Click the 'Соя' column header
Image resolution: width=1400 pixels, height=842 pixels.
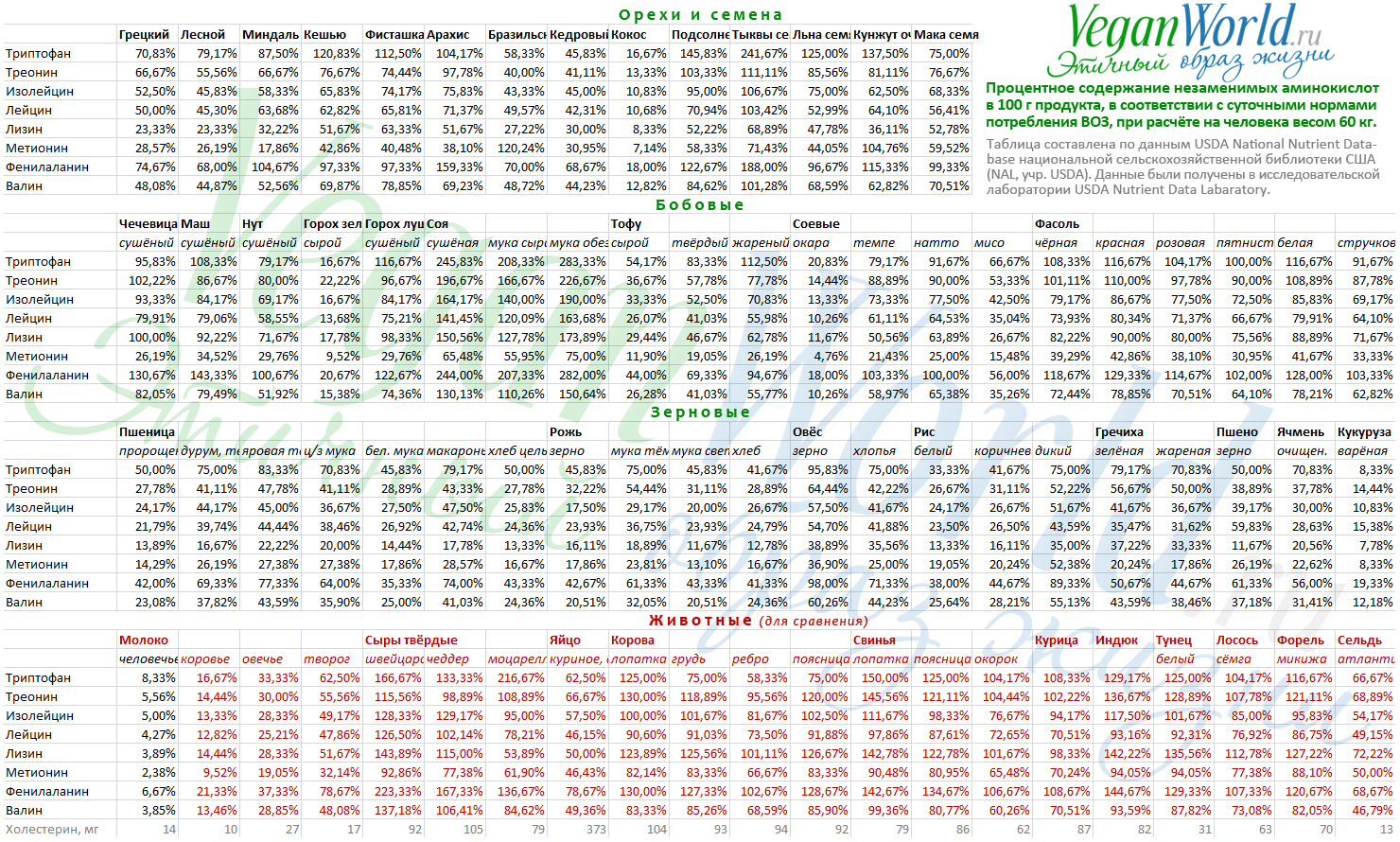click(437, 223)
